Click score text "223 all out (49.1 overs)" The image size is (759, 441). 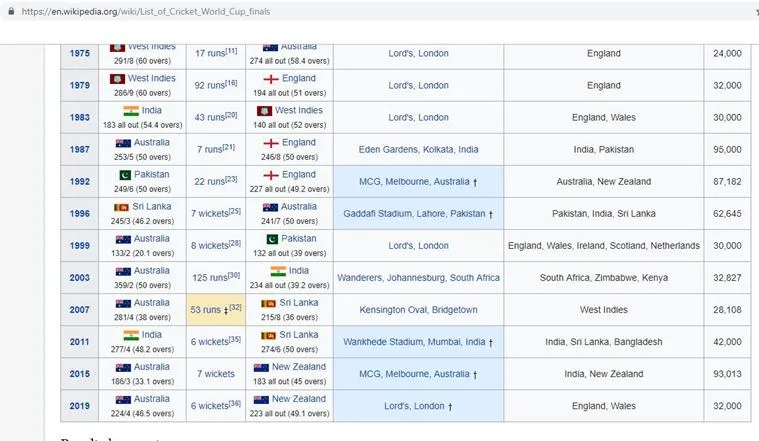coord(289,413)
